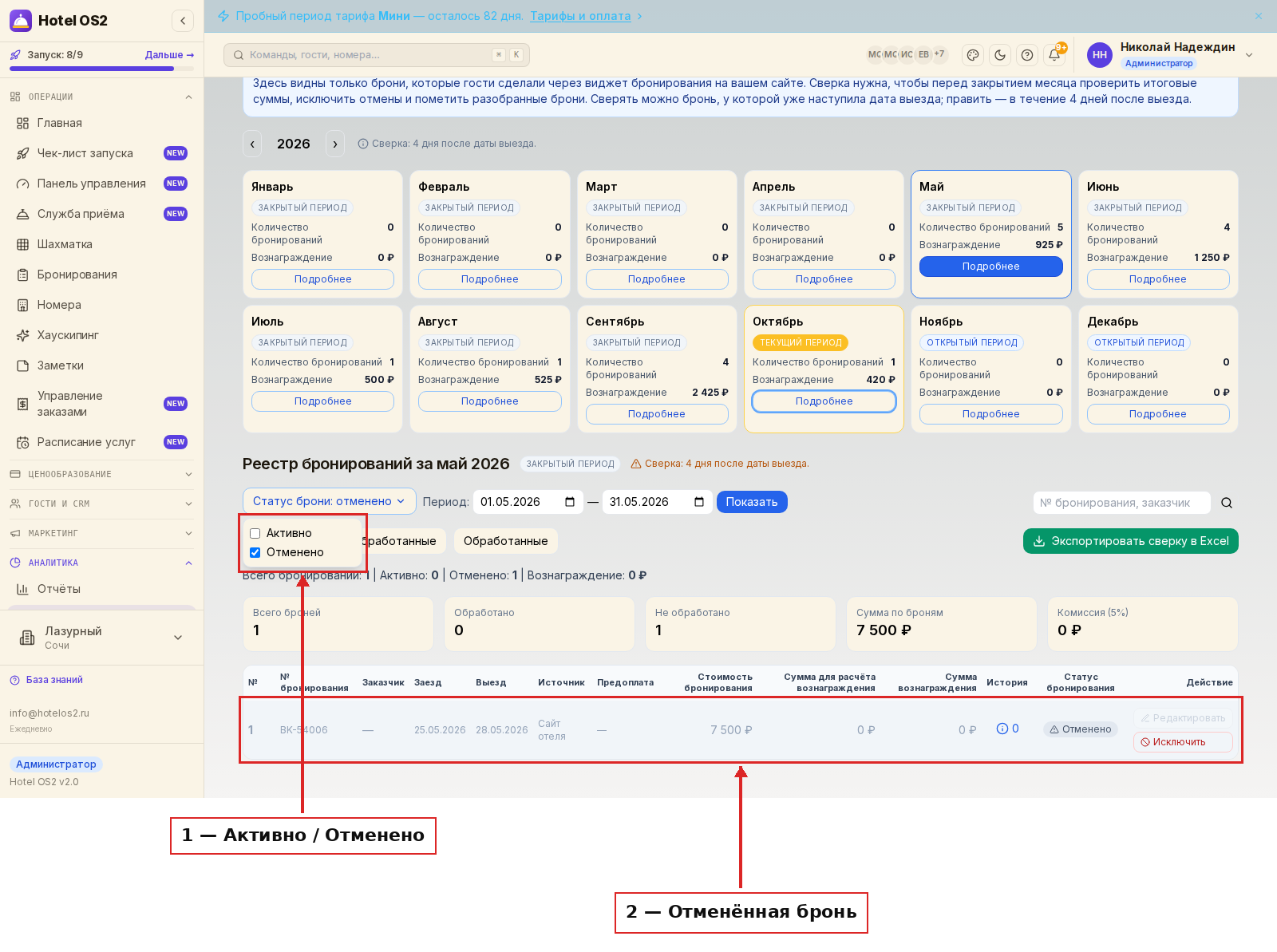Open notifications via the bell icon
Screen dimensions: 1277x952
tap(1054, 55)
